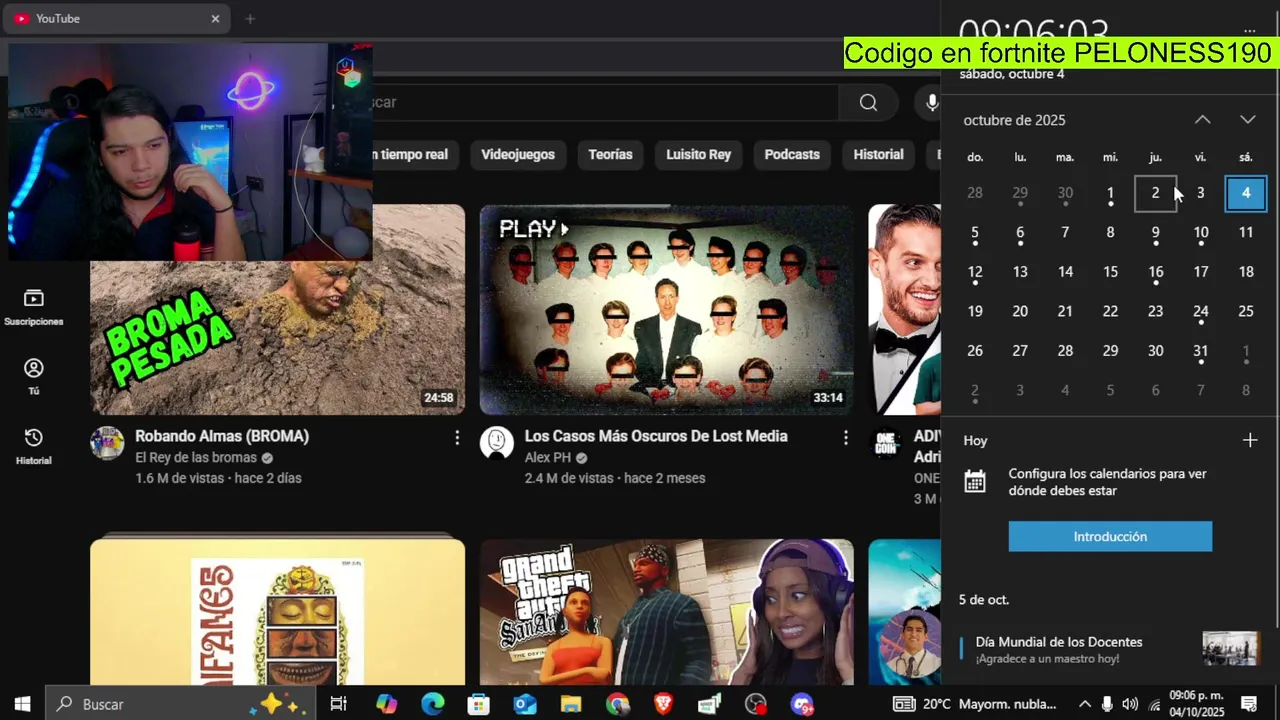Click Lost Media PLAY thumbnail
Screen dimensions: 1280x720
tap(667, 310)
